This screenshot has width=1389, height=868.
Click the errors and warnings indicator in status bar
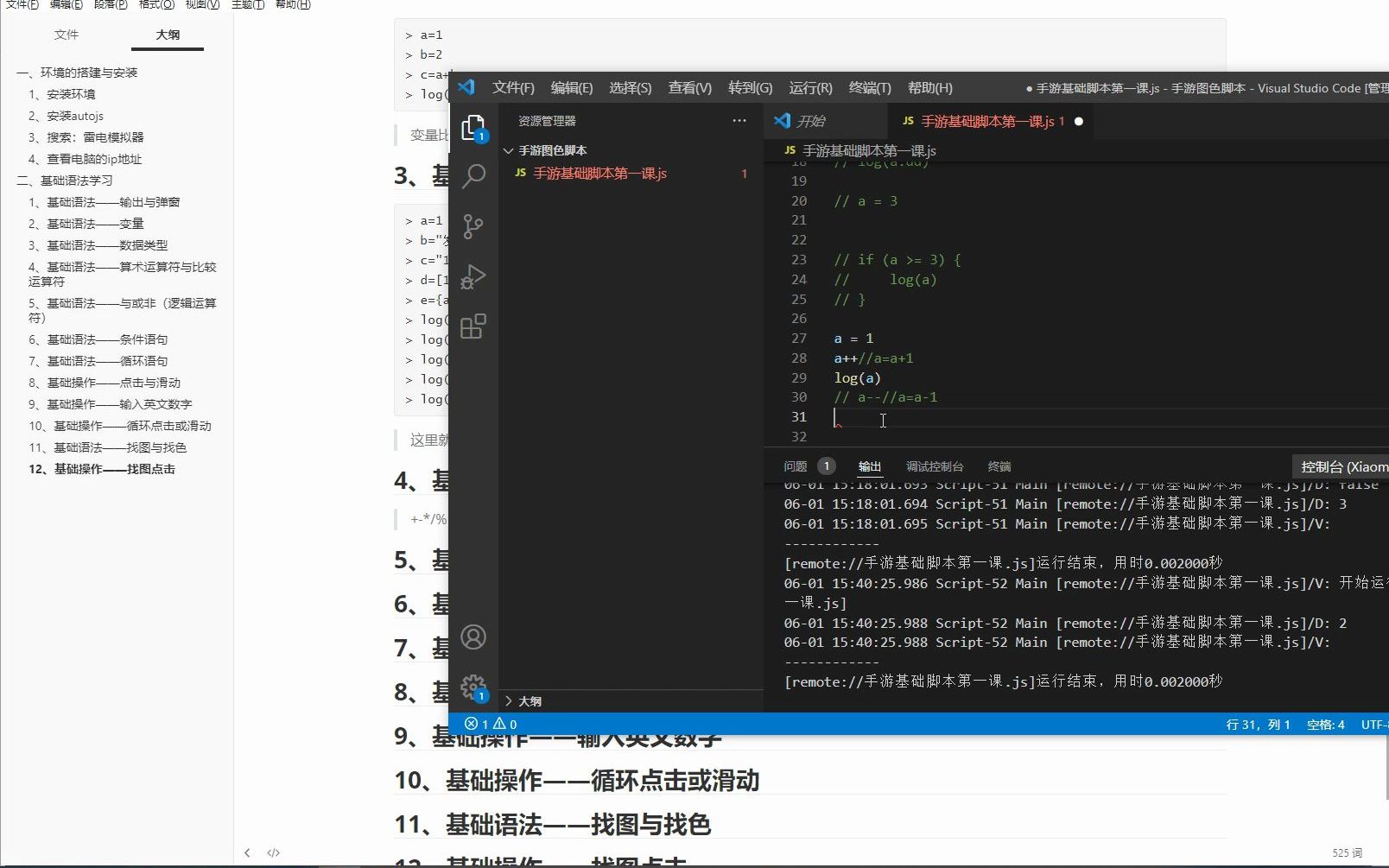pyautogui.click(x=485, y=724)
